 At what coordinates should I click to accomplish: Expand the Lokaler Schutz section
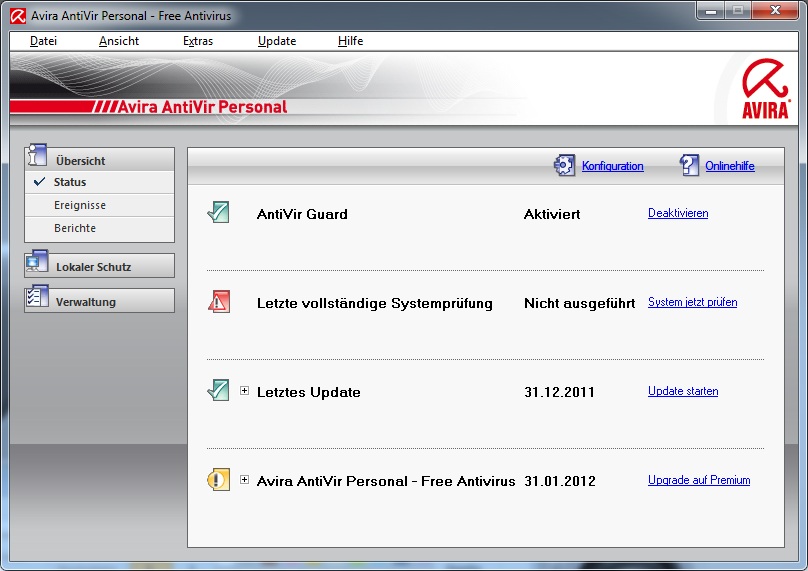99,266
